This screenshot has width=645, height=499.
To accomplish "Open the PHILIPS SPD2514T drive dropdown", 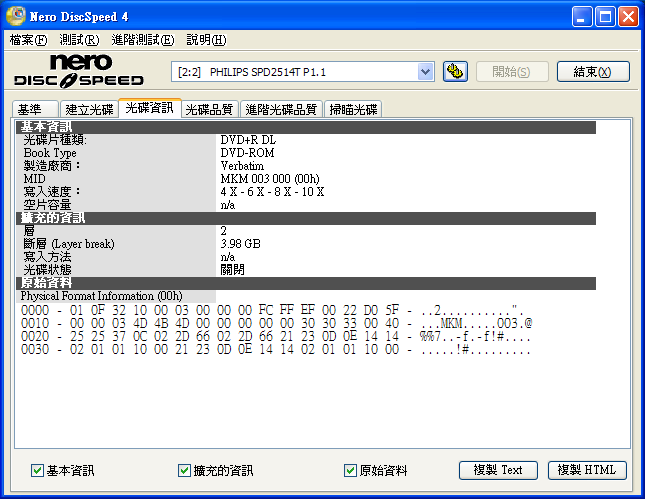I will click(425, 72).
